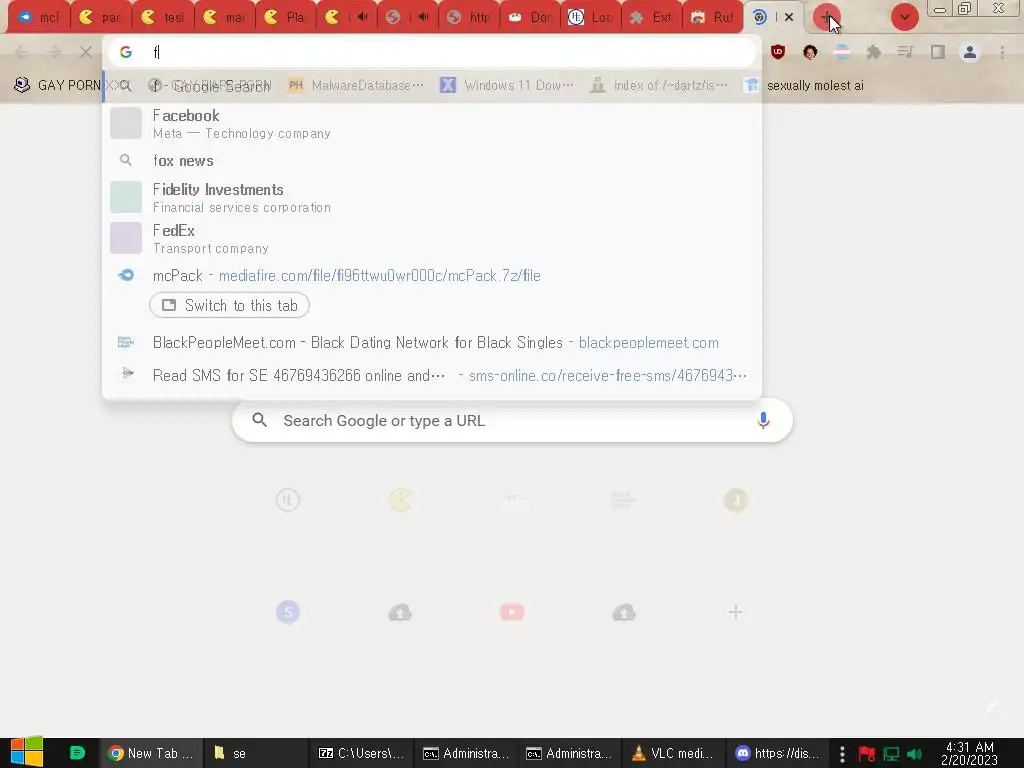The height and width of the screenshot is (768, 1024).
Task: Select the 'Read SMS for SE' suggestion
Action: click(x=432, y=376)
